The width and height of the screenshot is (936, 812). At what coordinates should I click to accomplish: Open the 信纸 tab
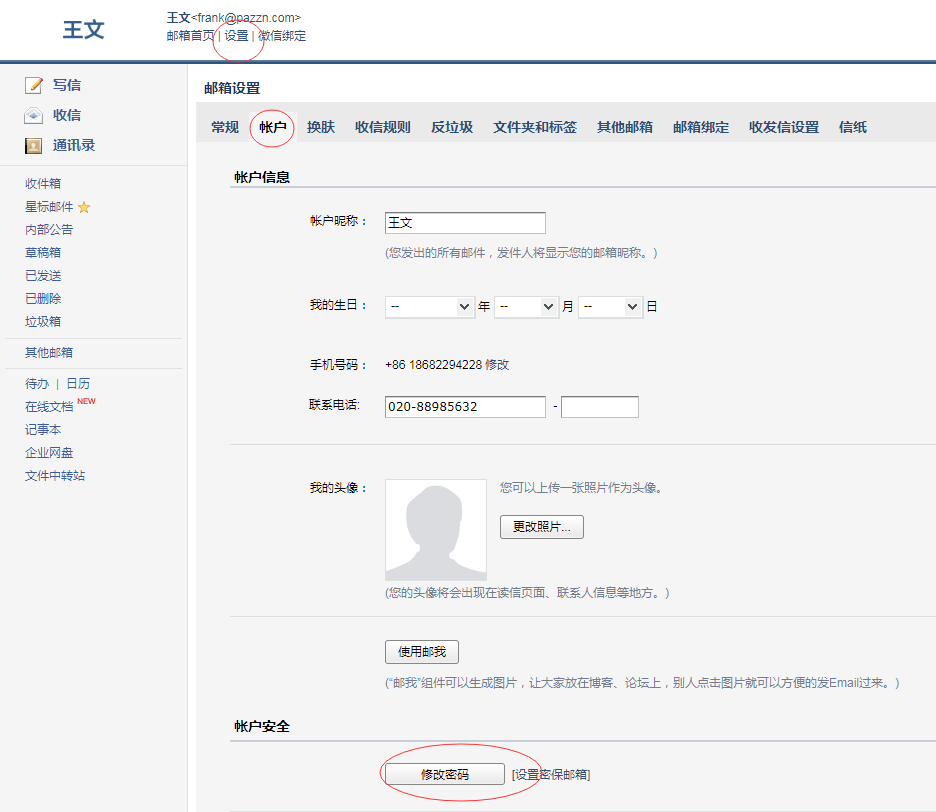[852, 127]
